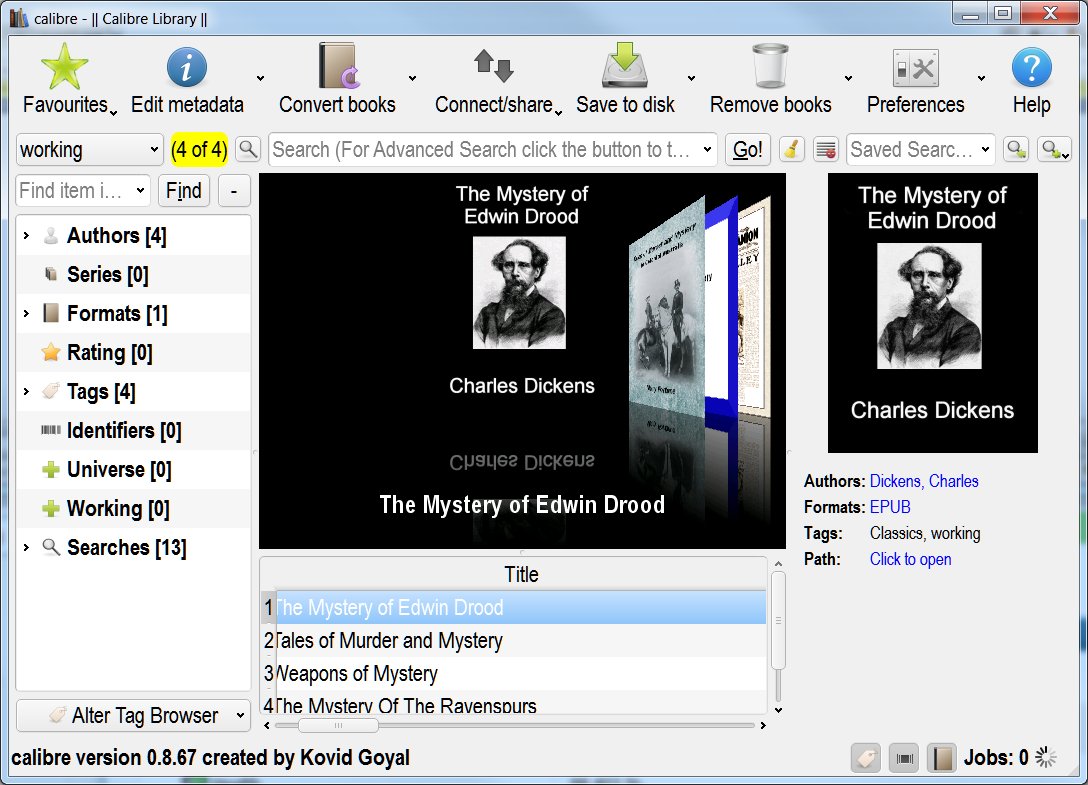
Task: Select 'The Mystery of Edwin Drood' row
Action: coord(521,607)
